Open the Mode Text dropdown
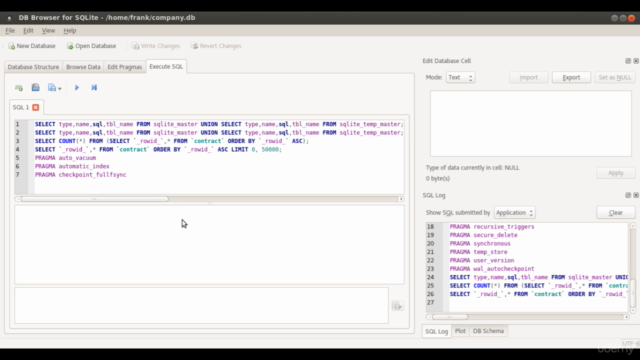This screenshot has width=640, height=360. pyautogui.click(x=460, y=78)
